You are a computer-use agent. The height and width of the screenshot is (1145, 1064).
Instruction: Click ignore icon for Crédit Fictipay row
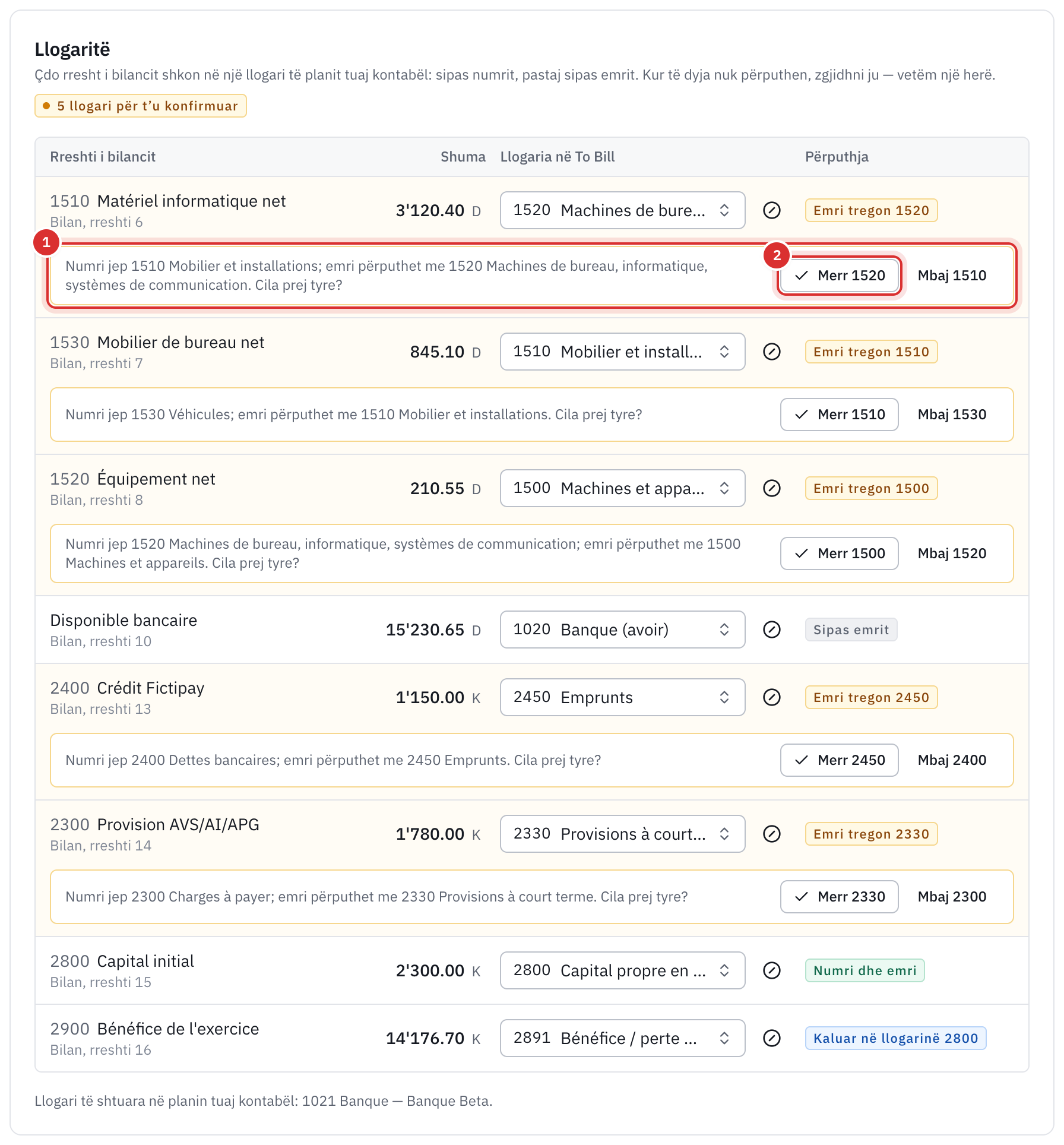click(771, 697)
